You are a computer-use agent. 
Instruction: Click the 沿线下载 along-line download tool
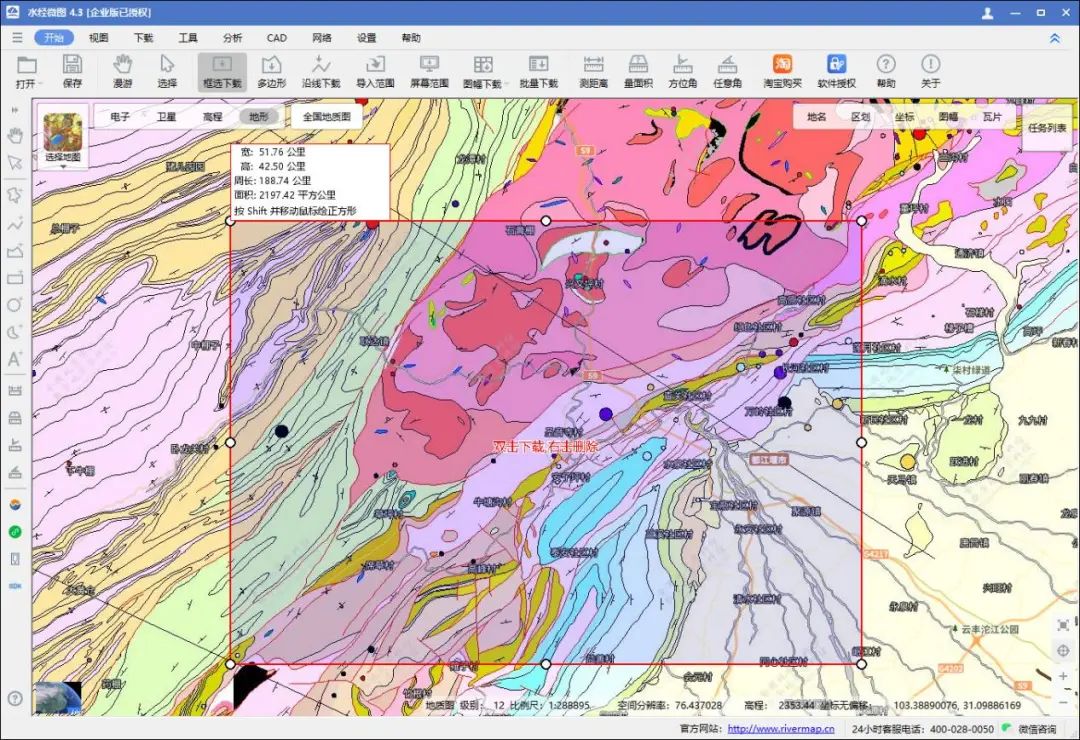coord(321,72)
